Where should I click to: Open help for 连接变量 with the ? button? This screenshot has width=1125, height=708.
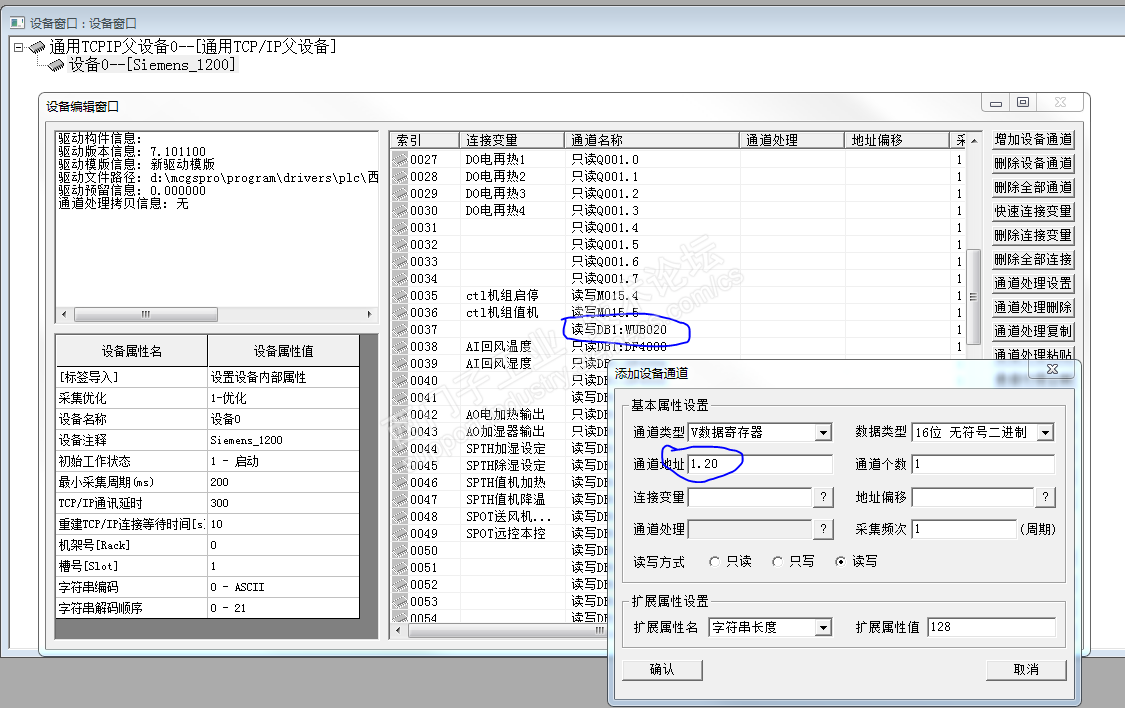823,497
